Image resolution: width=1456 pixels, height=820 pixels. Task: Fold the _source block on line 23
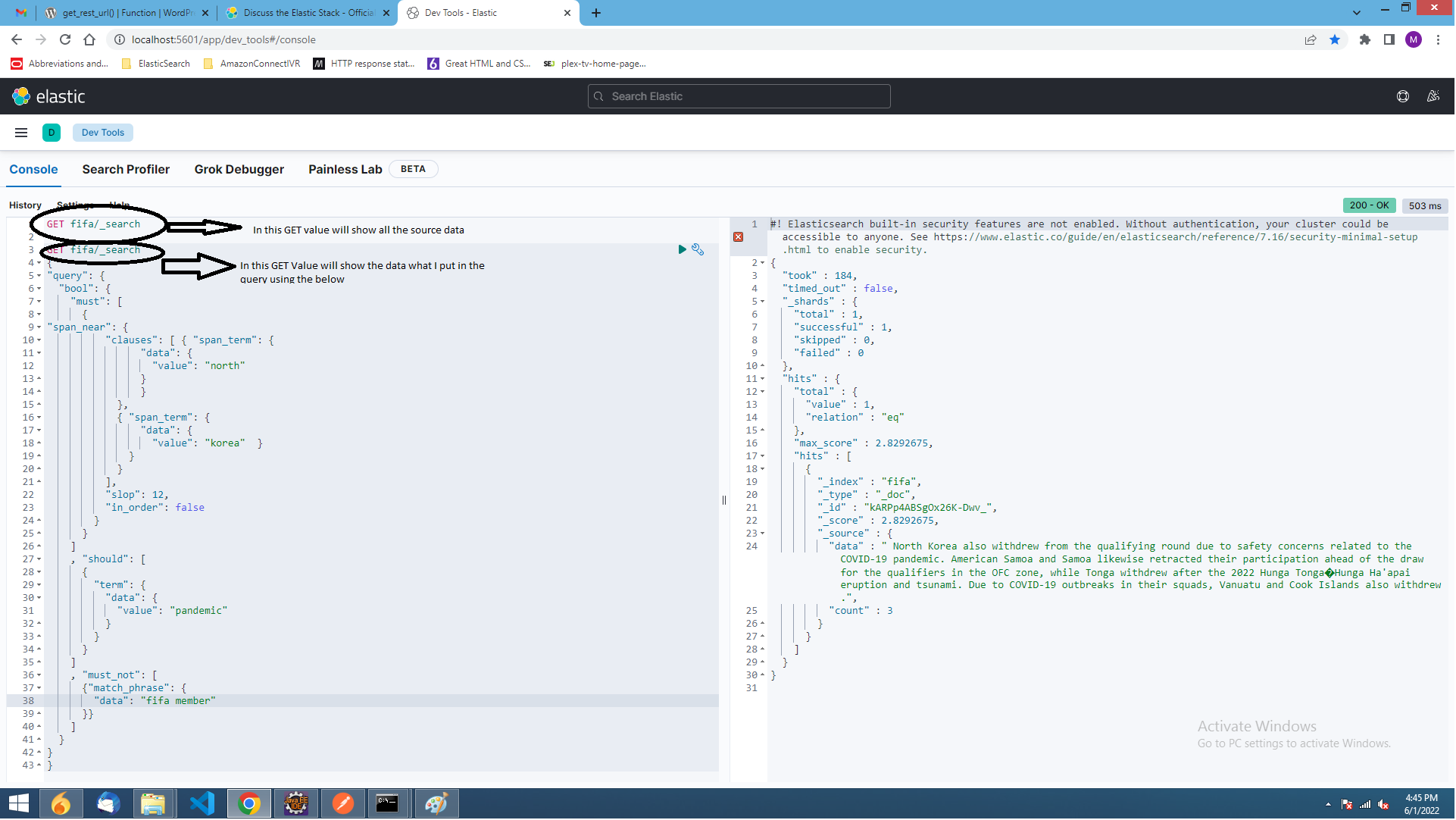coord(763,534)
